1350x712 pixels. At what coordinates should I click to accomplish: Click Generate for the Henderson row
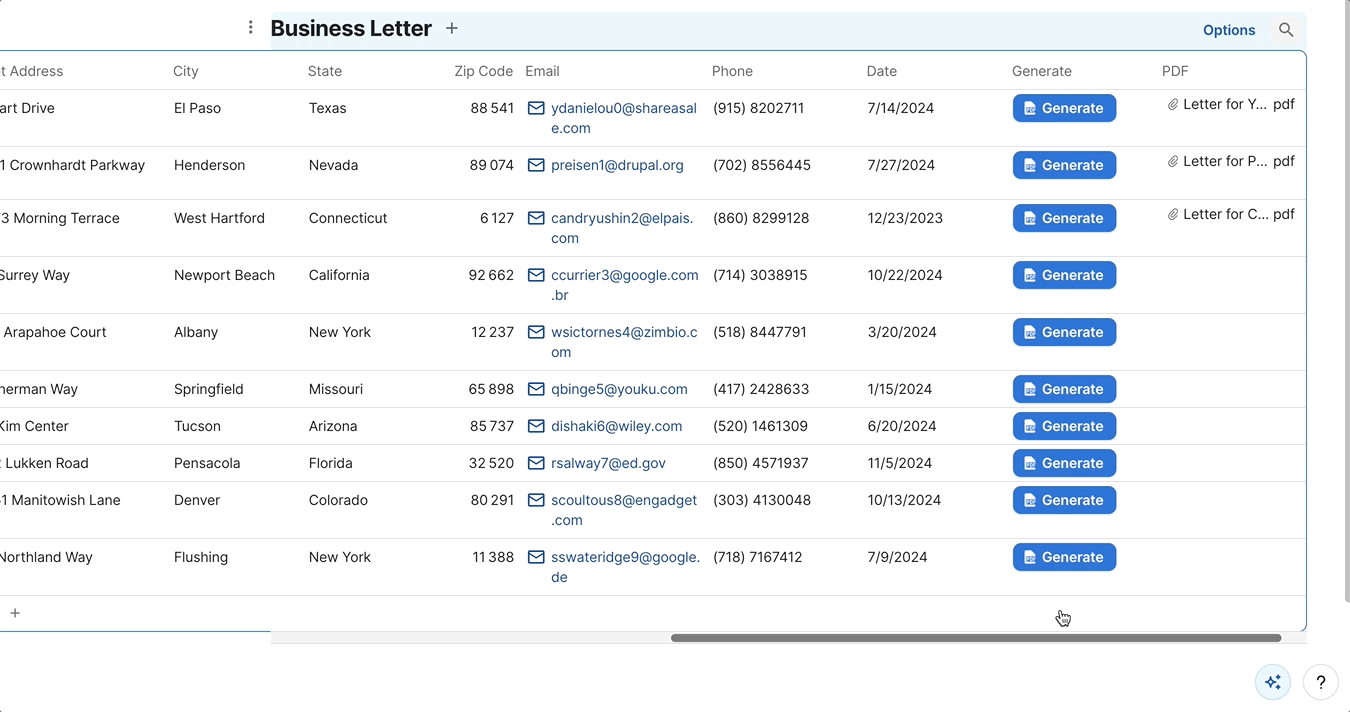(x=1064, y=165)
